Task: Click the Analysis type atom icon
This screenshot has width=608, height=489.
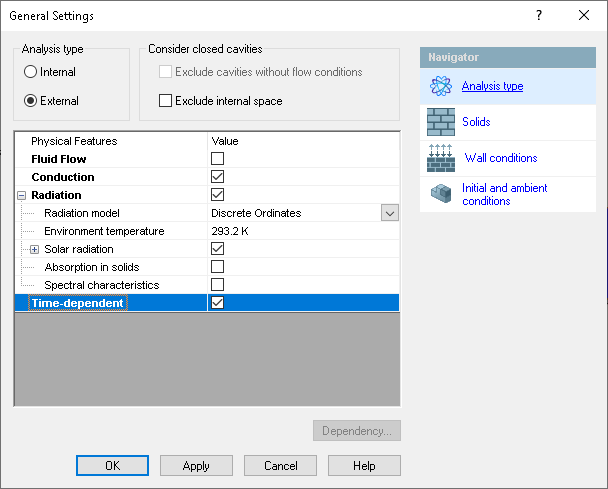Action: coord(440,86)
